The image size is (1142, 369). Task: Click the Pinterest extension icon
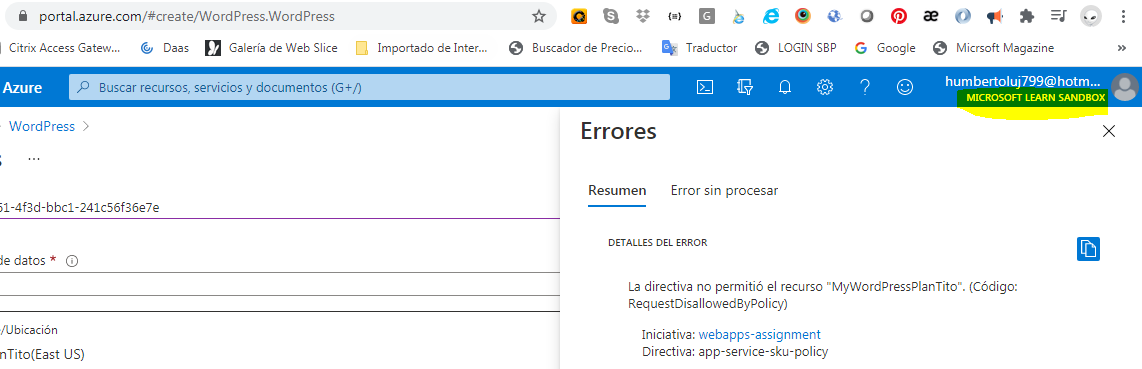tap(899, 16)
